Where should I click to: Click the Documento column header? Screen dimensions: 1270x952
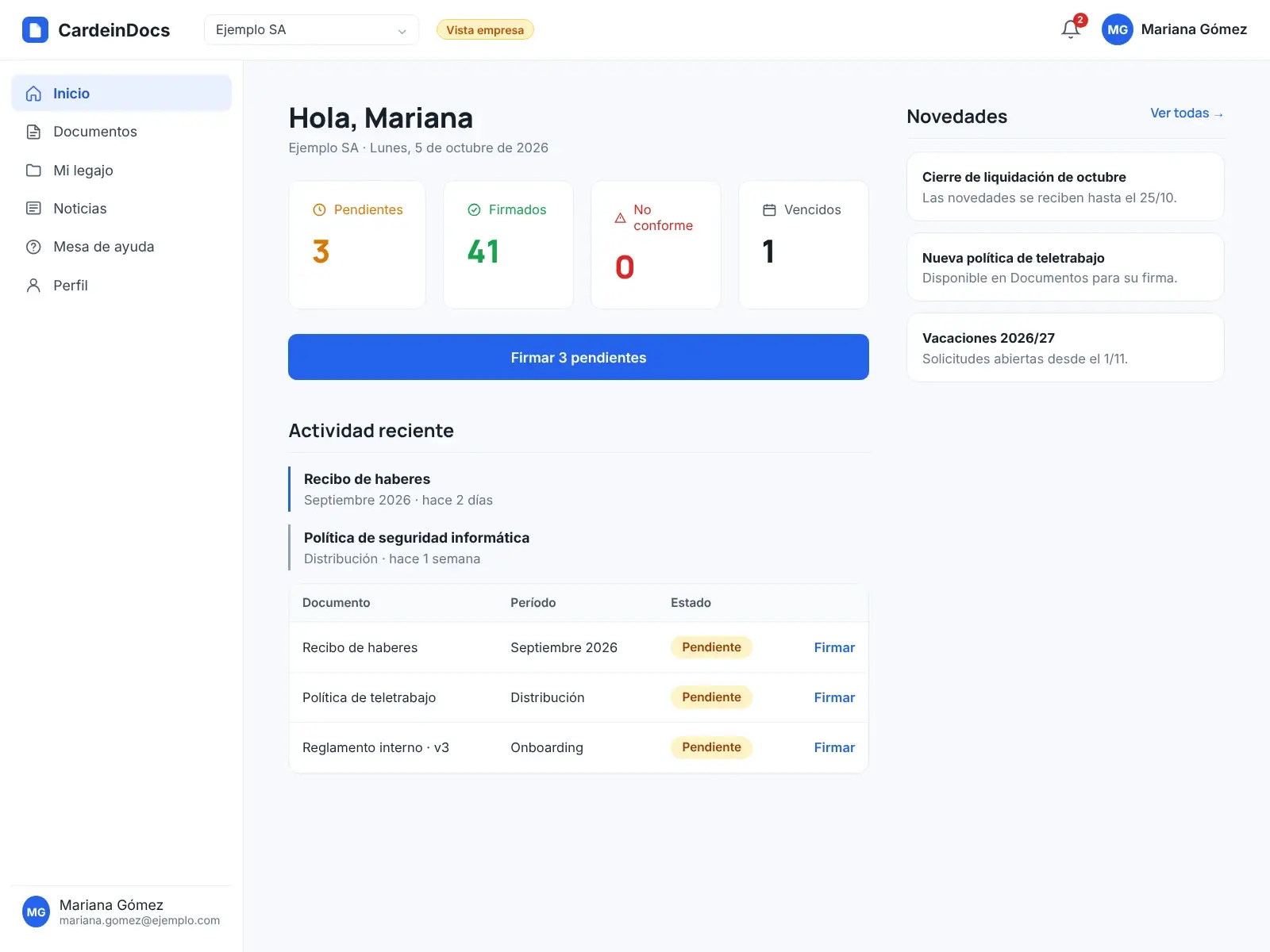[x=336, y=603]
